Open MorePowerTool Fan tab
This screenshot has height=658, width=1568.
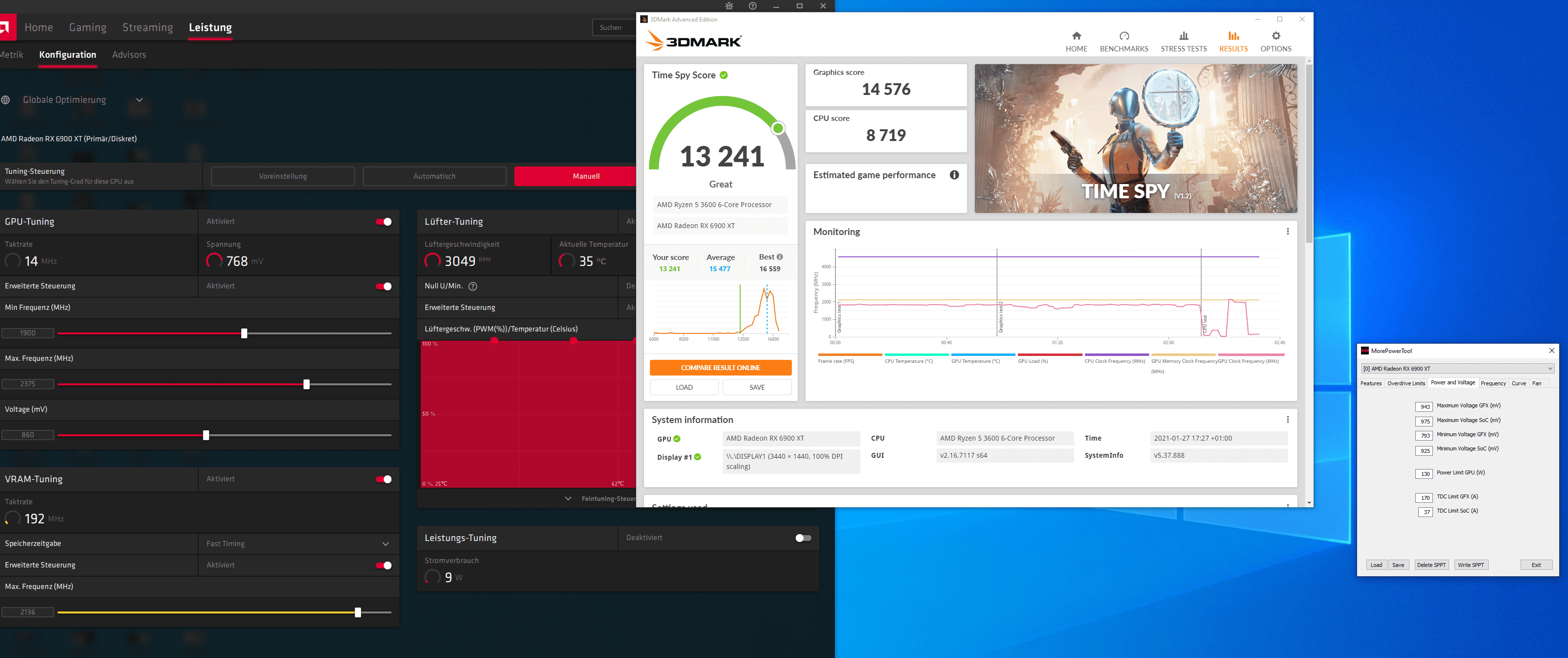1536,383
